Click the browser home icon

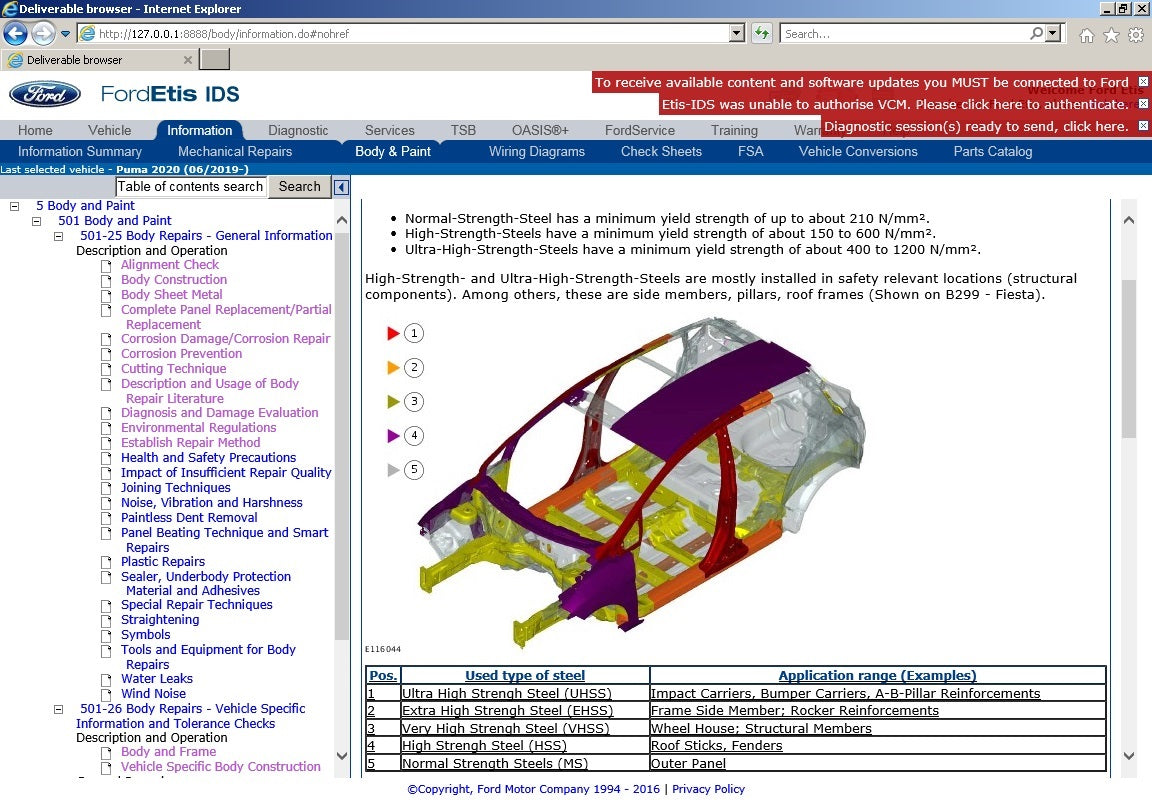tap(1087, 35)
